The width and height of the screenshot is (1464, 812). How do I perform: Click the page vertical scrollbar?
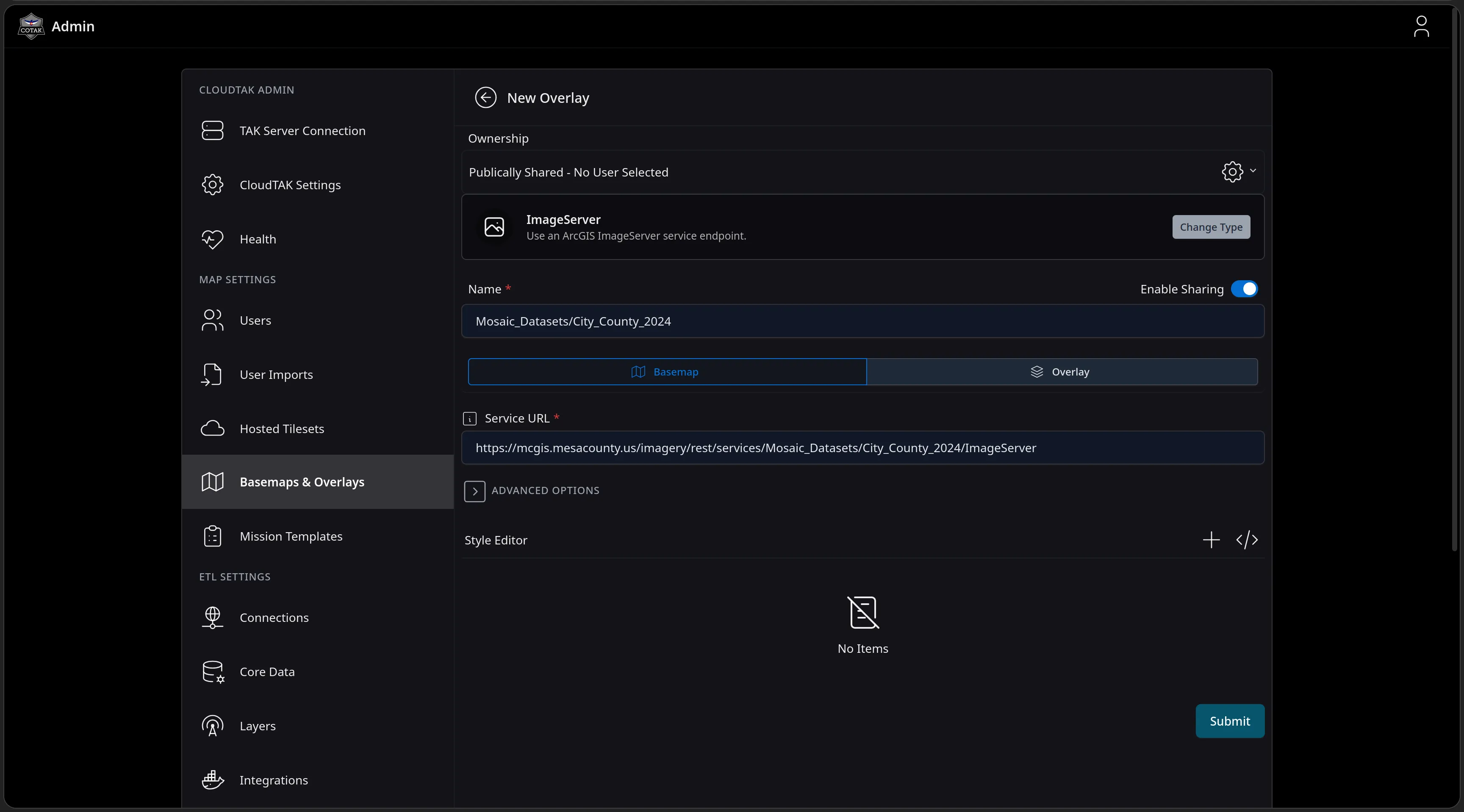tap(1454, 278)
